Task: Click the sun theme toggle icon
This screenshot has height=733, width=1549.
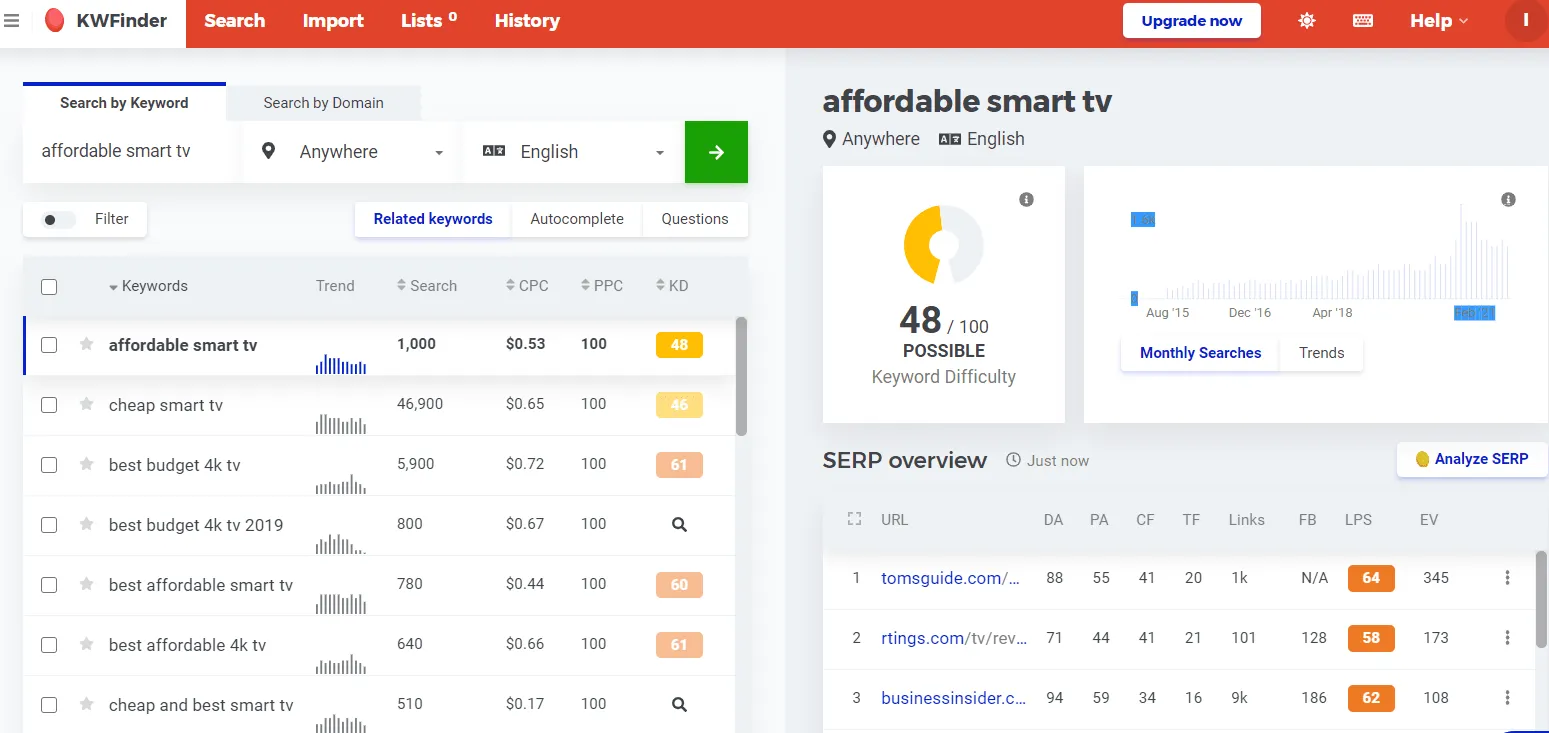Action: click(x=1306, y=21)
